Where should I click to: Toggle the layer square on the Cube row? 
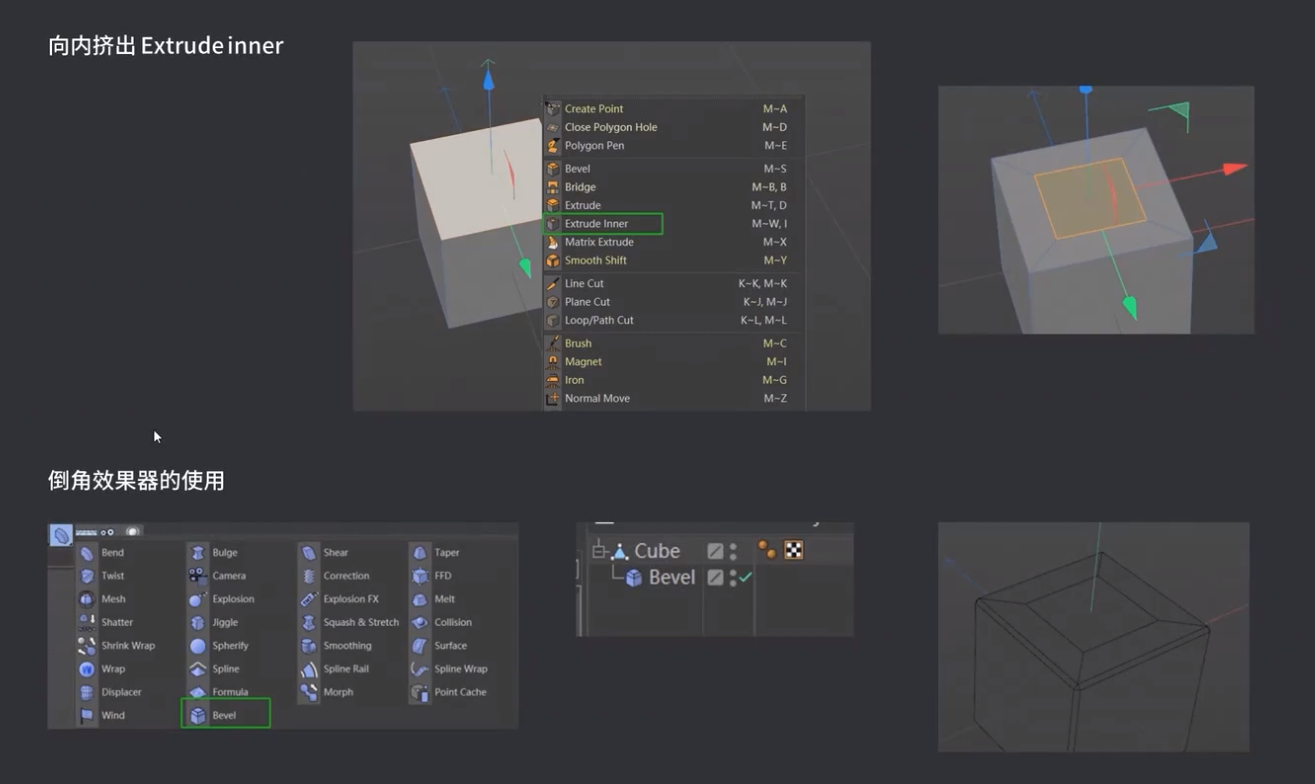(715, 551)
